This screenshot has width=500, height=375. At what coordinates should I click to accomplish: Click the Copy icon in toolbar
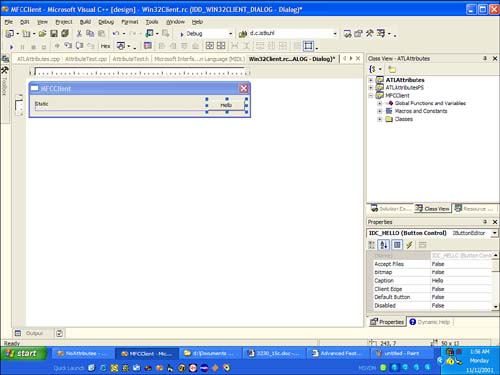coord(90,34)
